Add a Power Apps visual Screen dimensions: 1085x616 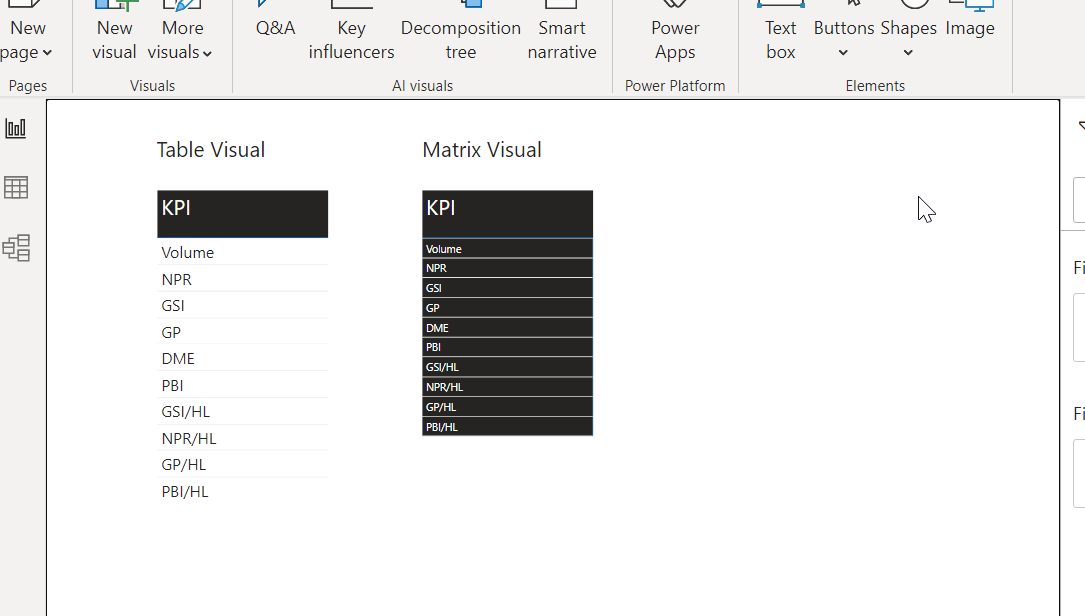click(675, 32)
